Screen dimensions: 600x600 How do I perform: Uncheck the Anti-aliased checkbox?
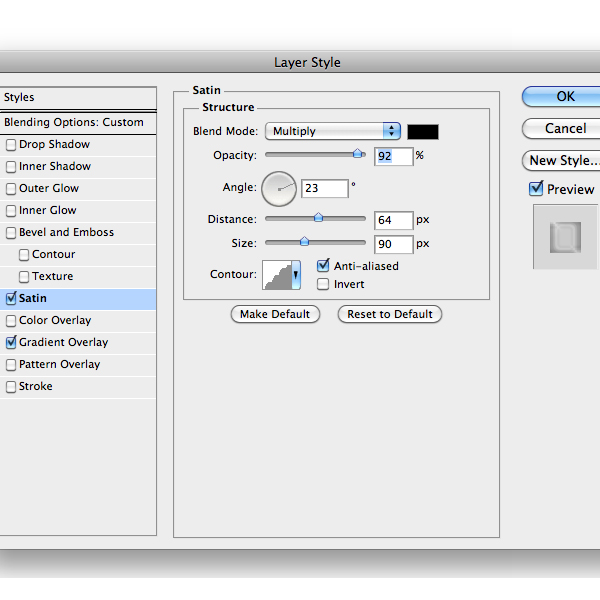pyautogui.click(x=323, y=266)
